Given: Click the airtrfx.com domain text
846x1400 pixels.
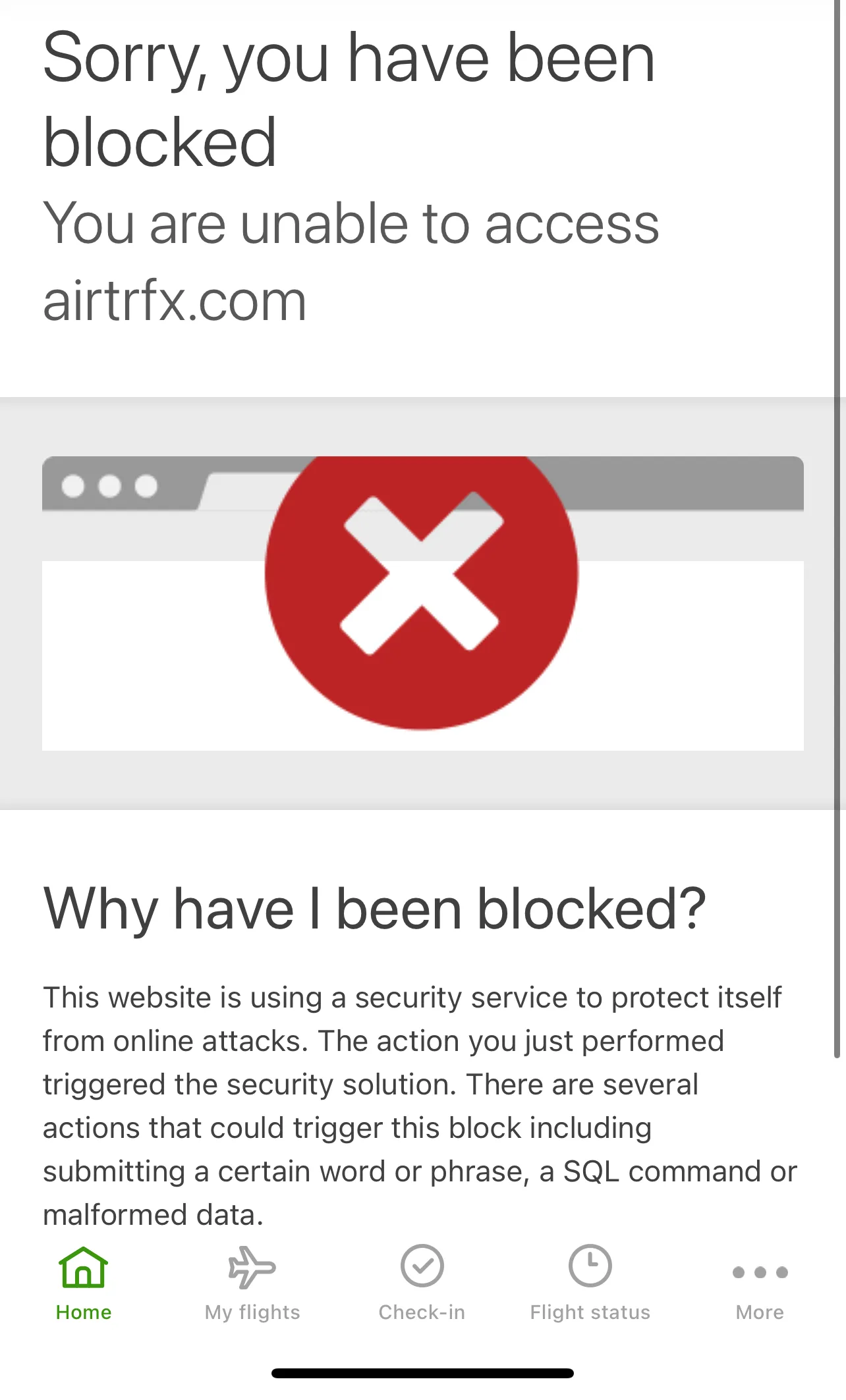Looking at the screenshot, I should coord(175,301).
